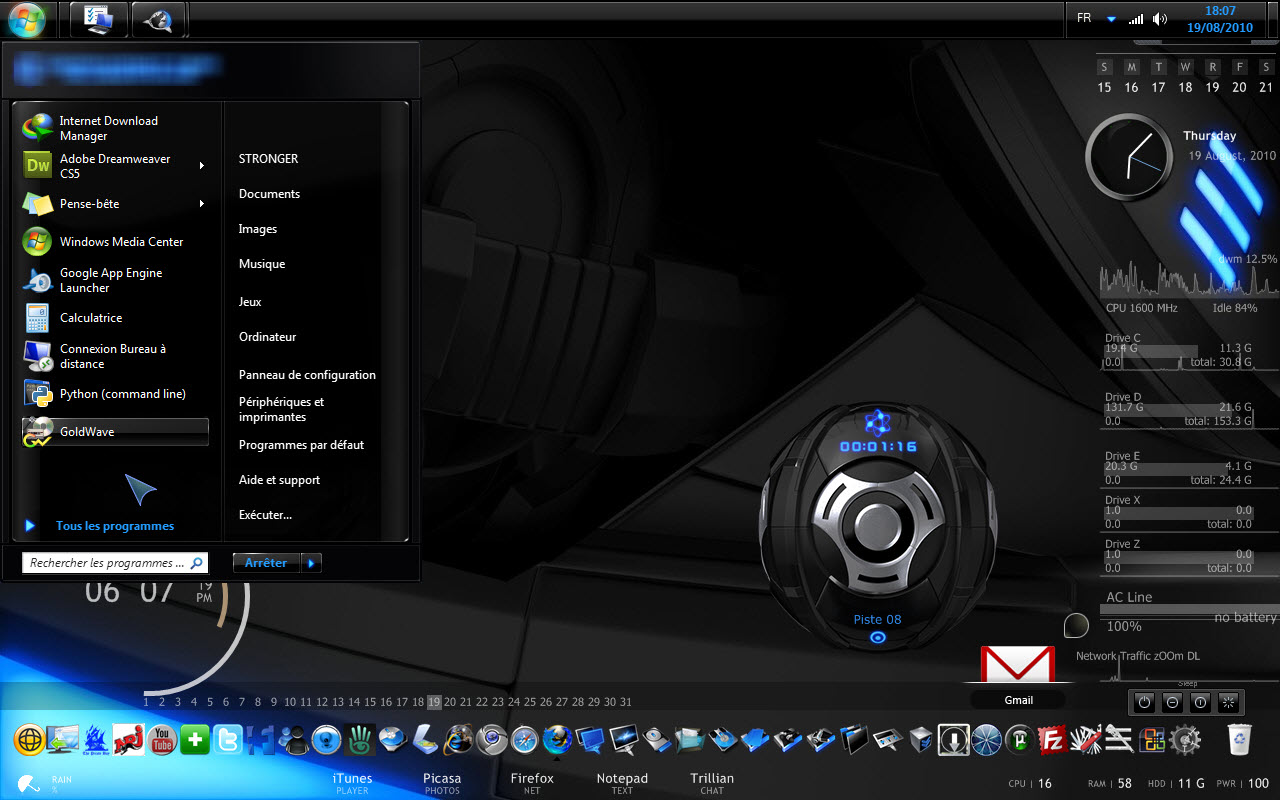Launch Firefox globe icon in dock

(557, 740)
